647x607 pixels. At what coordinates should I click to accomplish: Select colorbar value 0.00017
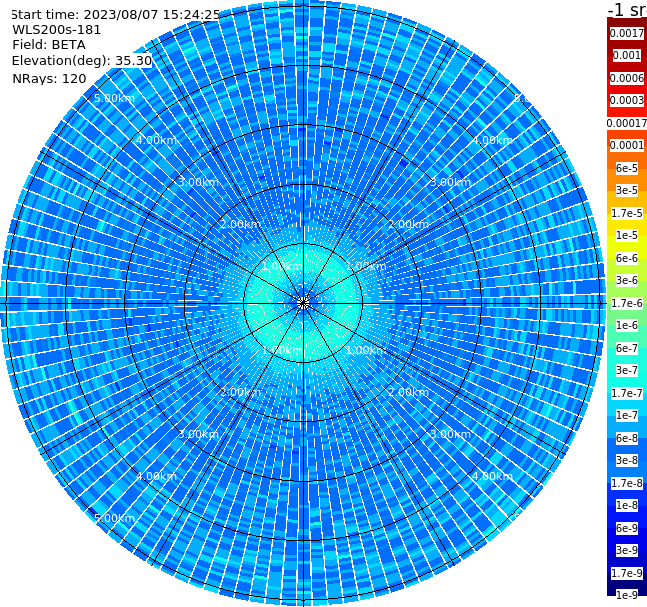pos(627,123)
